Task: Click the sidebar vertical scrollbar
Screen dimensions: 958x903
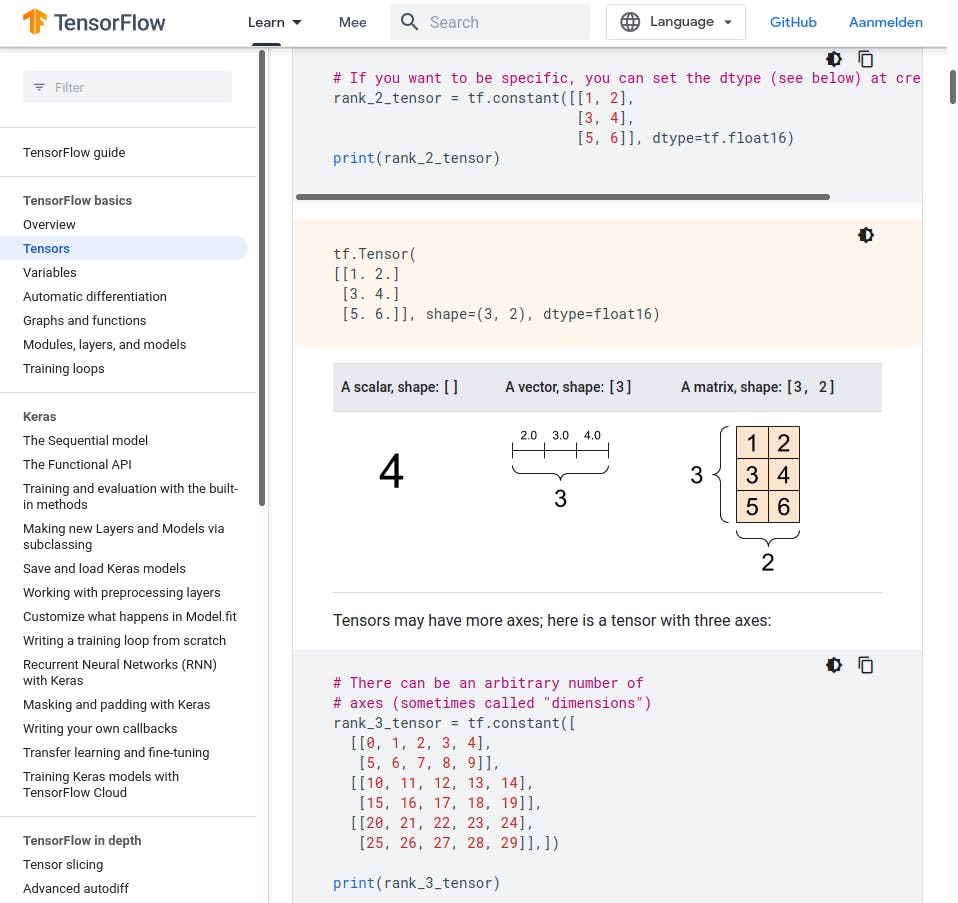Action: pyautogui.click(x=262, y=278)
